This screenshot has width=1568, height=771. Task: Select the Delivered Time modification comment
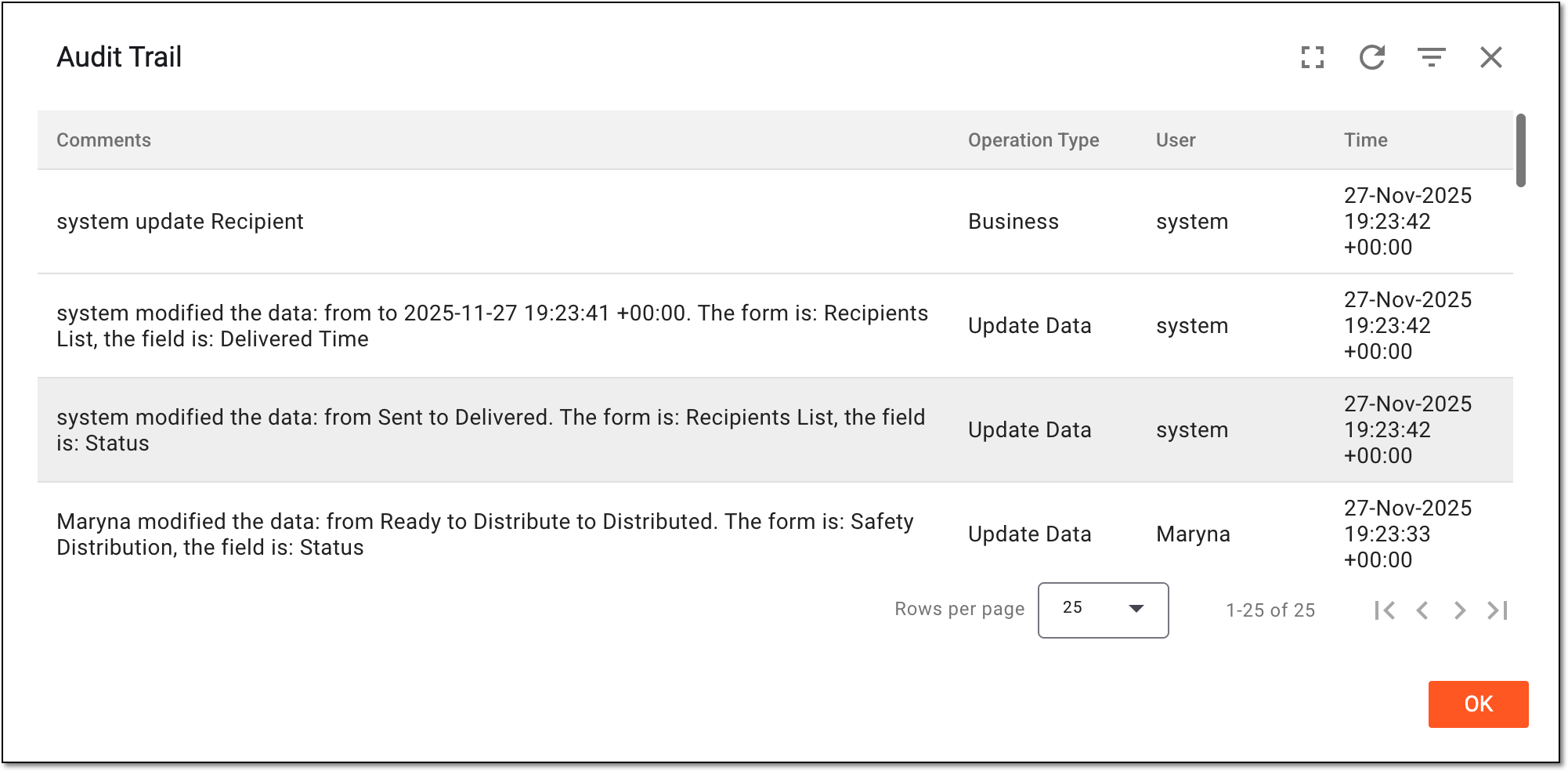click(x=492, y=326)
